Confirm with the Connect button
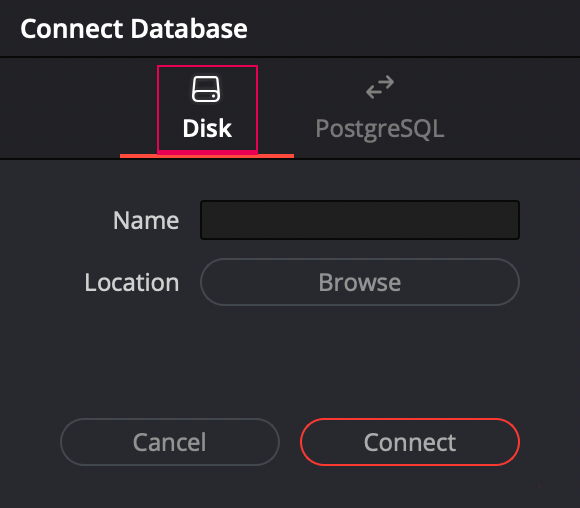This screenshot has width=580, height=508. (x=410, y=442)
